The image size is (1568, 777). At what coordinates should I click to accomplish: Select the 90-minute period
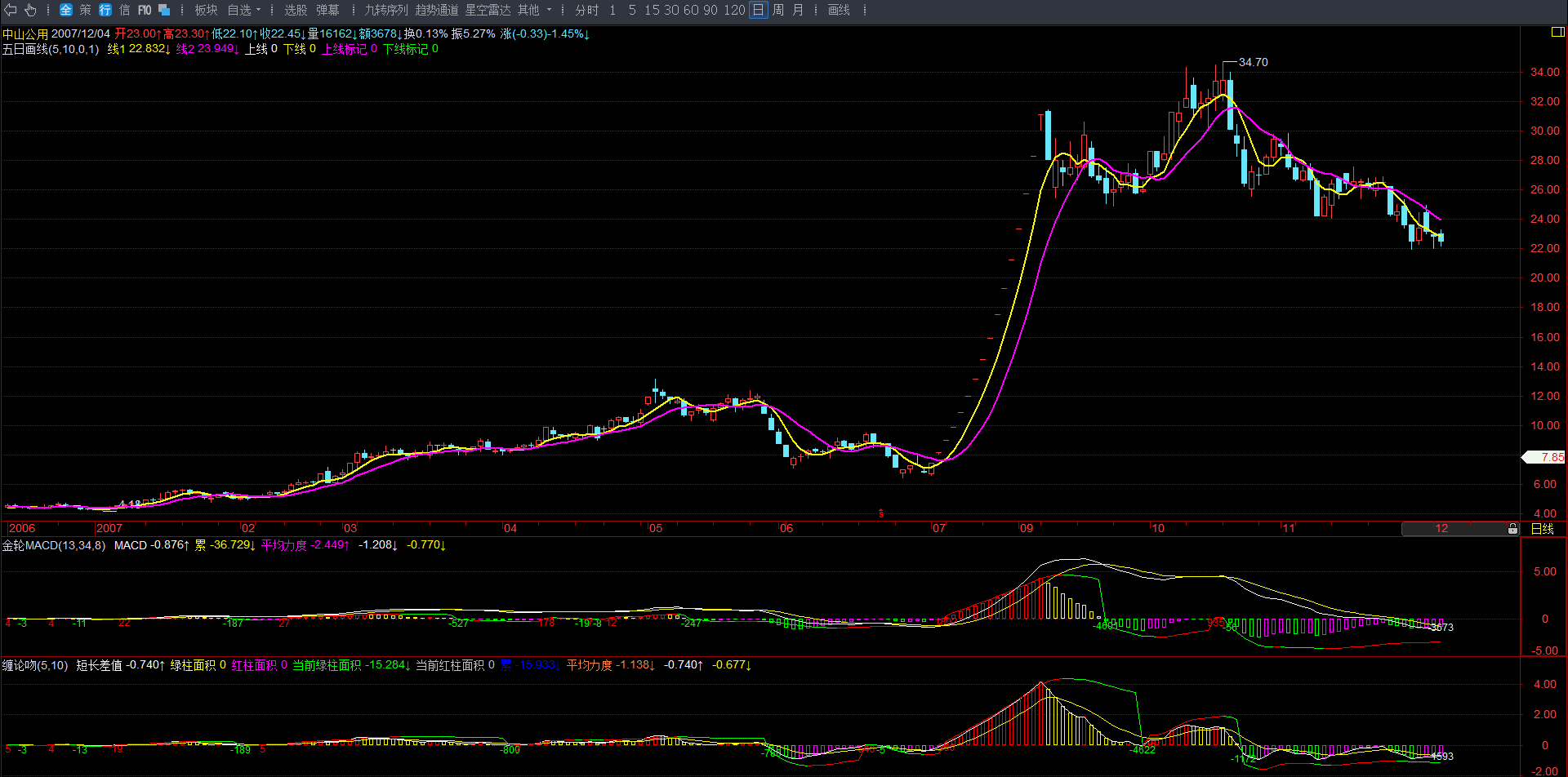tap(710, 10)
